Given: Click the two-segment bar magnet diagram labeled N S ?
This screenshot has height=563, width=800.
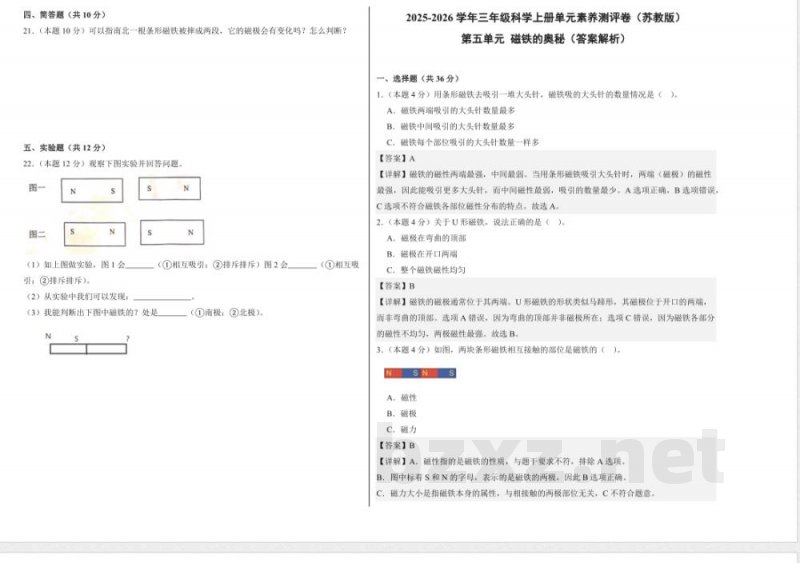Looking at the screenshot, I should 88,349.
